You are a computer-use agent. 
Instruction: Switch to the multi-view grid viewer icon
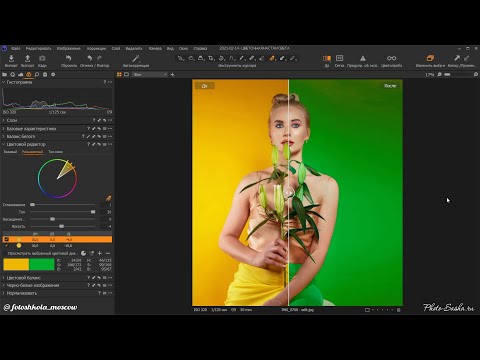pyautogui.click(x=119, y=75)
